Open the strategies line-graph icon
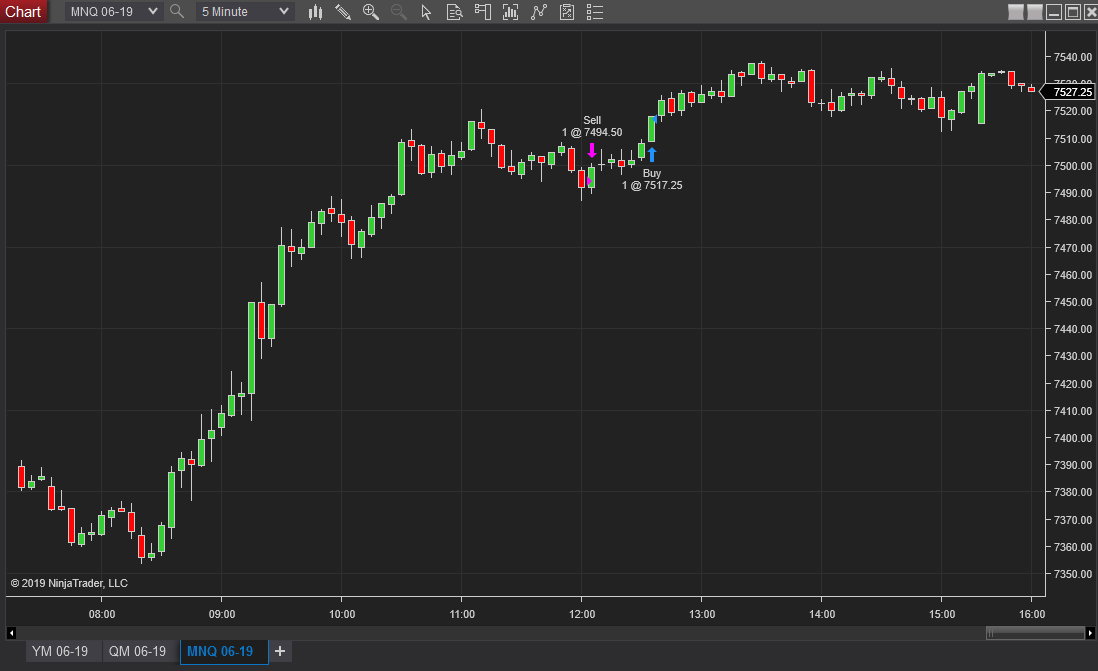Image resolution: width=1098 pixels, height=671 pixels. click(538, 12)
